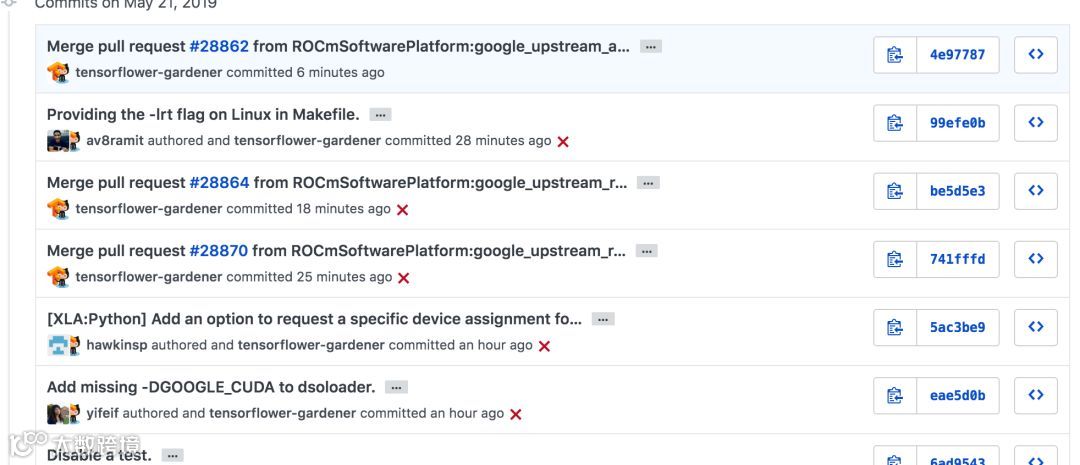1080x465 pixels.
Task: Expand ellipsis for -DGOOGLE_CUDA commit
Action: tap(397, 387)
